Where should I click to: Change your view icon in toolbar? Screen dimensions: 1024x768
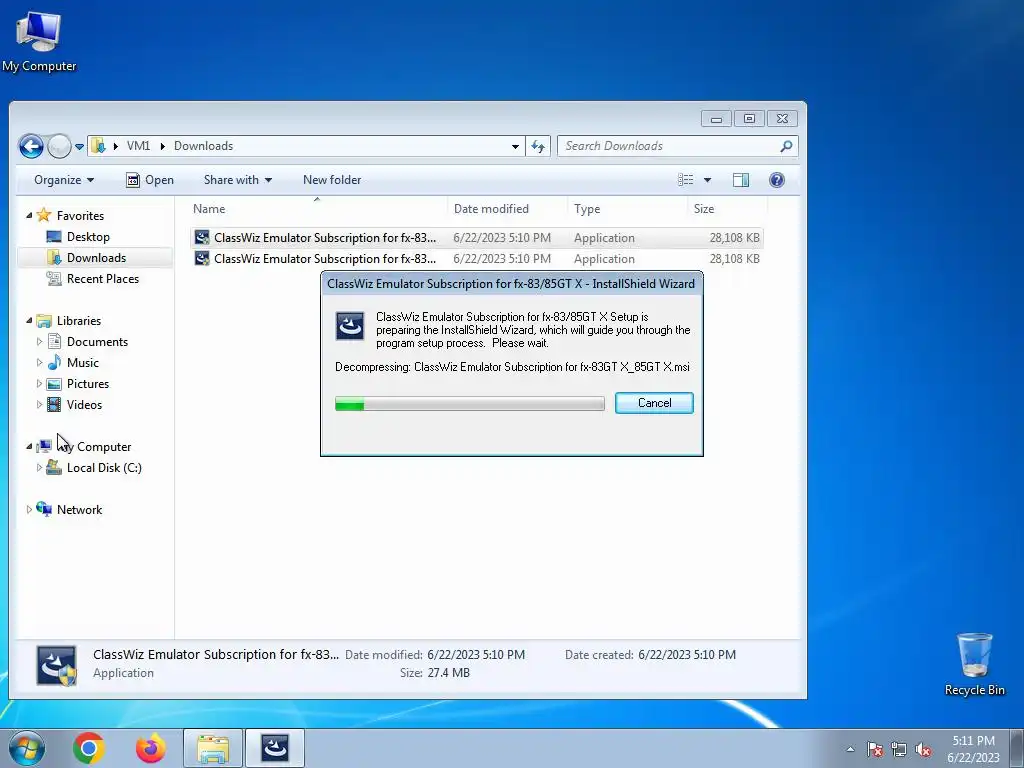[686, 180]
